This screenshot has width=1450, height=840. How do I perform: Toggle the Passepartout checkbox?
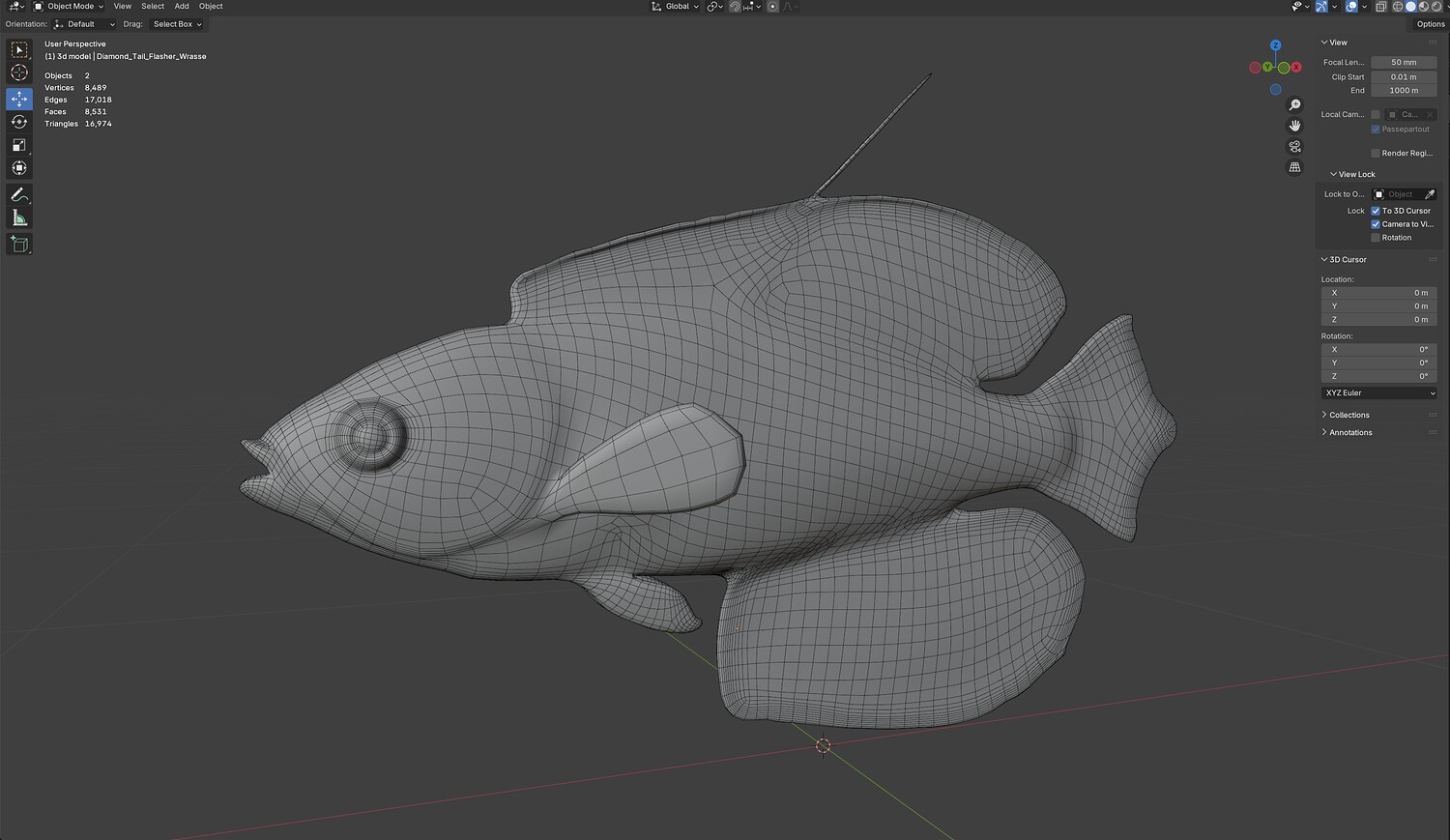point(1376,130)
